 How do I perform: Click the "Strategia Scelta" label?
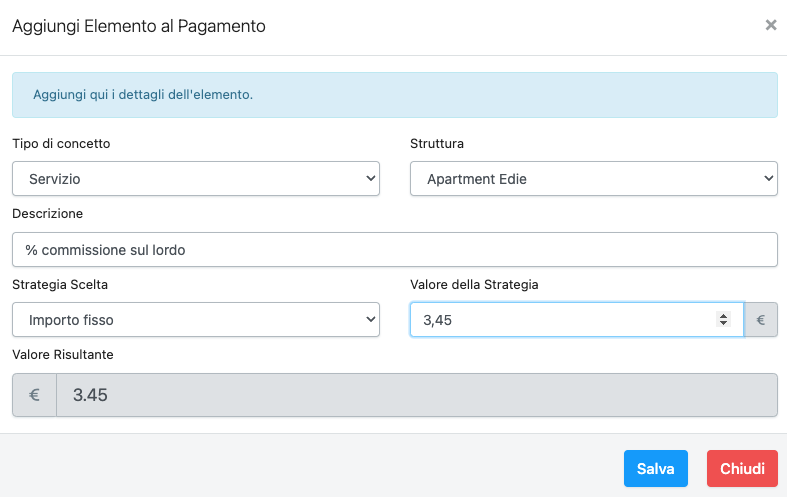click(60, 284)
